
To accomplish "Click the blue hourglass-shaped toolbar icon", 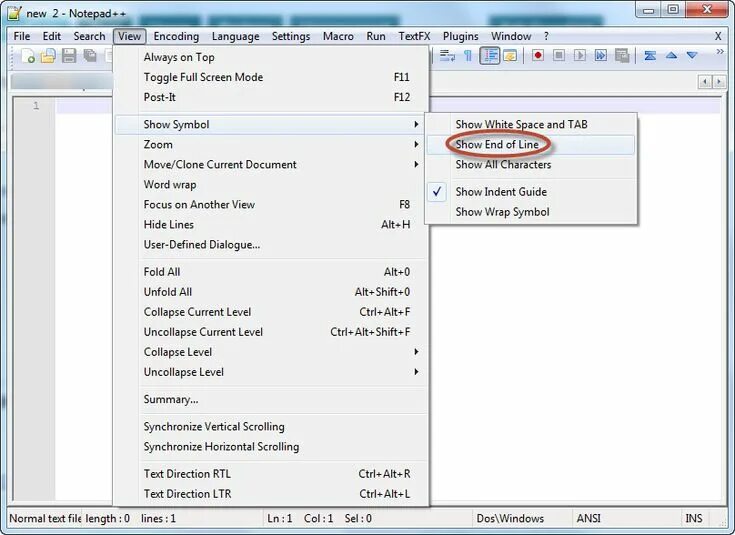I will (650, 56).
